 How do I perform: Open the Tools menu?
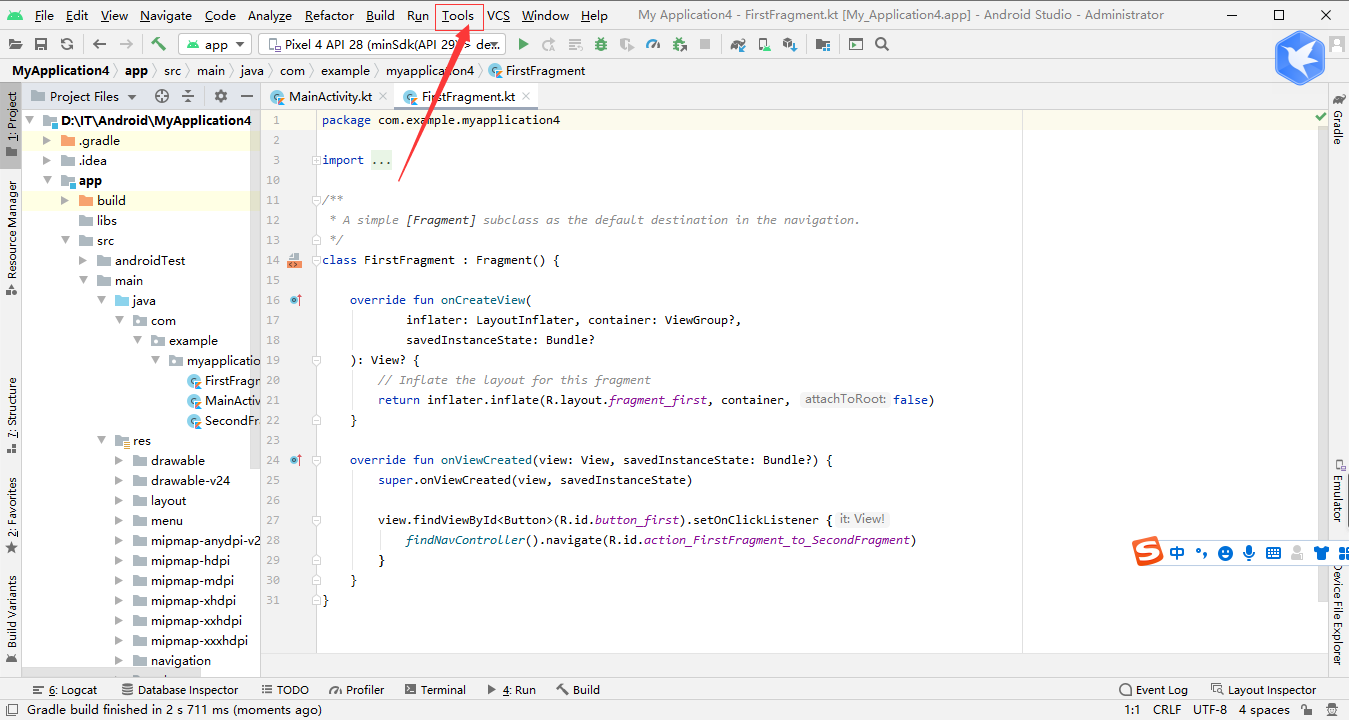tap(458, 15)
